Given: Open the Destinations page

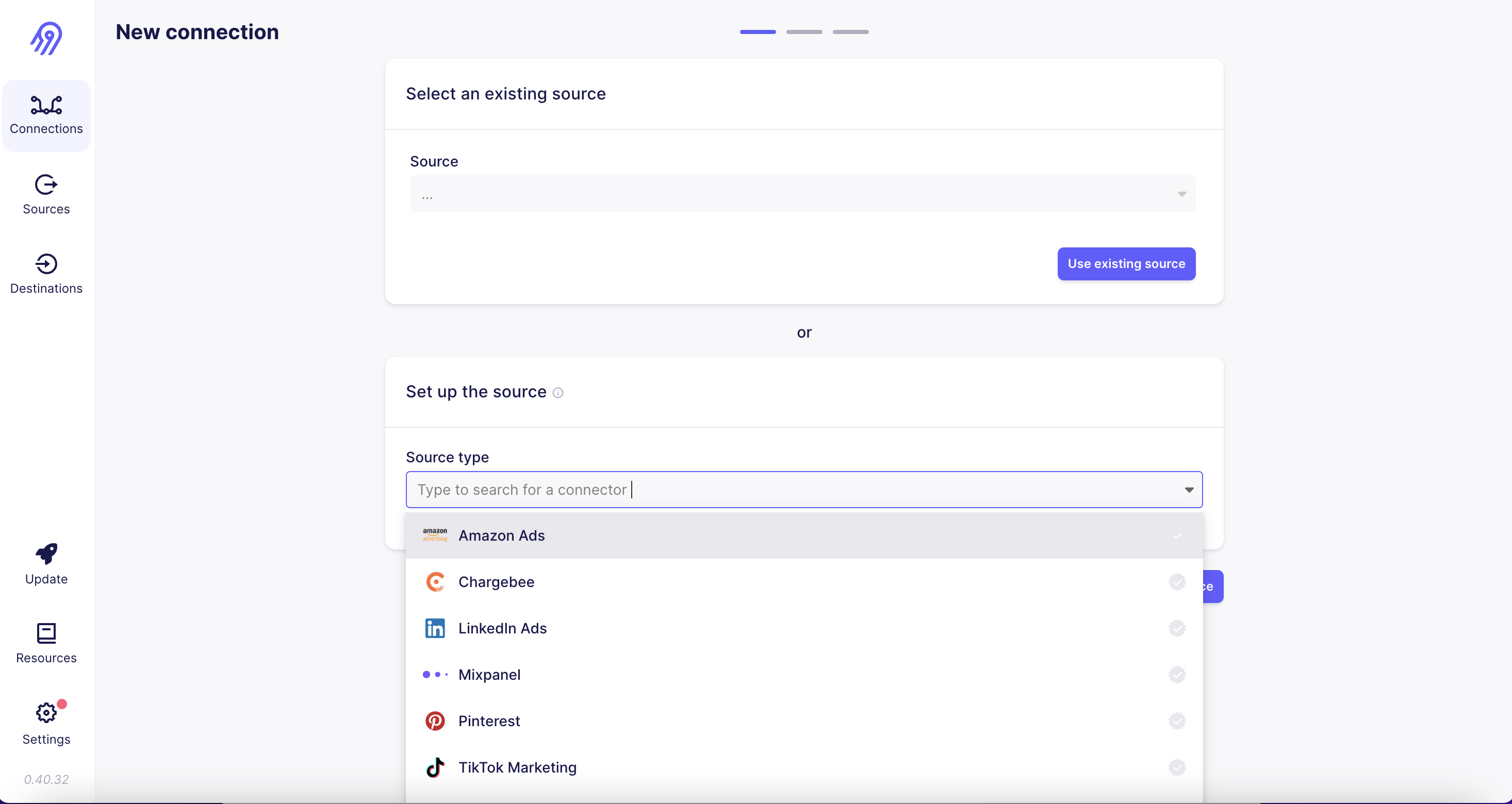Looking at the screenshot, I should point(46,274).
